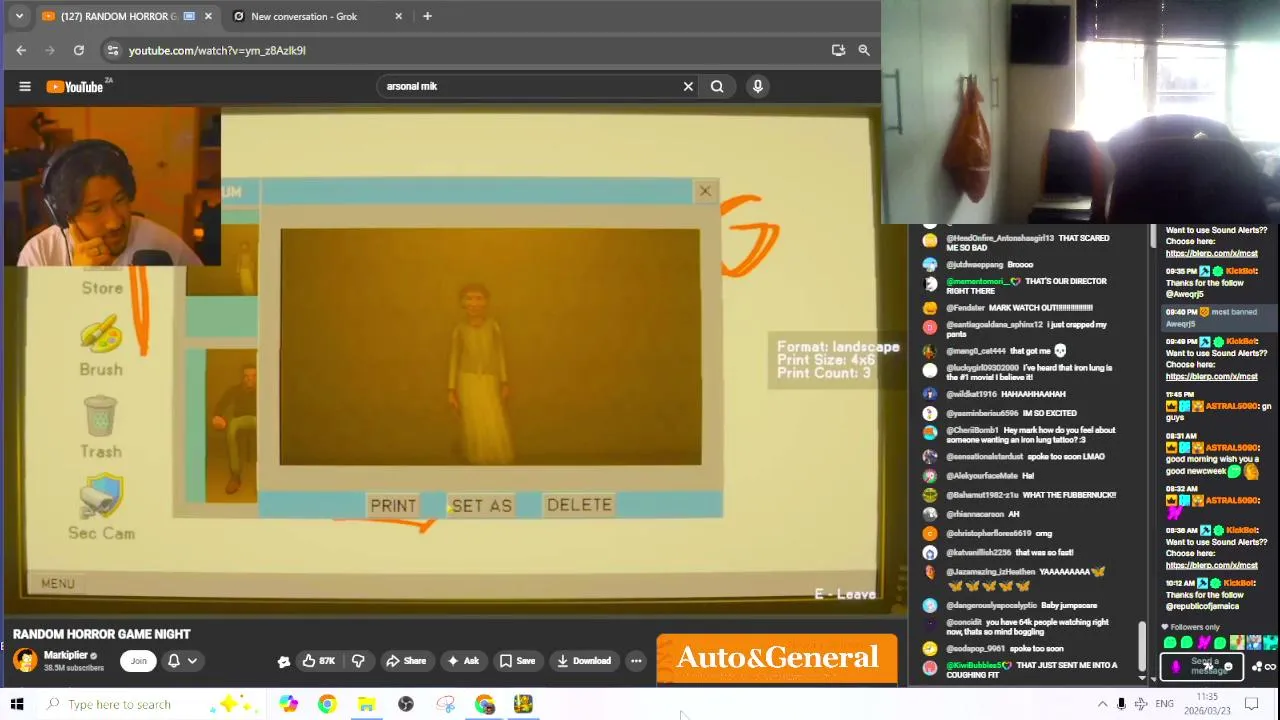1280x720 pixels.
Task: Open File Explorer from the taskbar
Action: coord(366,704)
